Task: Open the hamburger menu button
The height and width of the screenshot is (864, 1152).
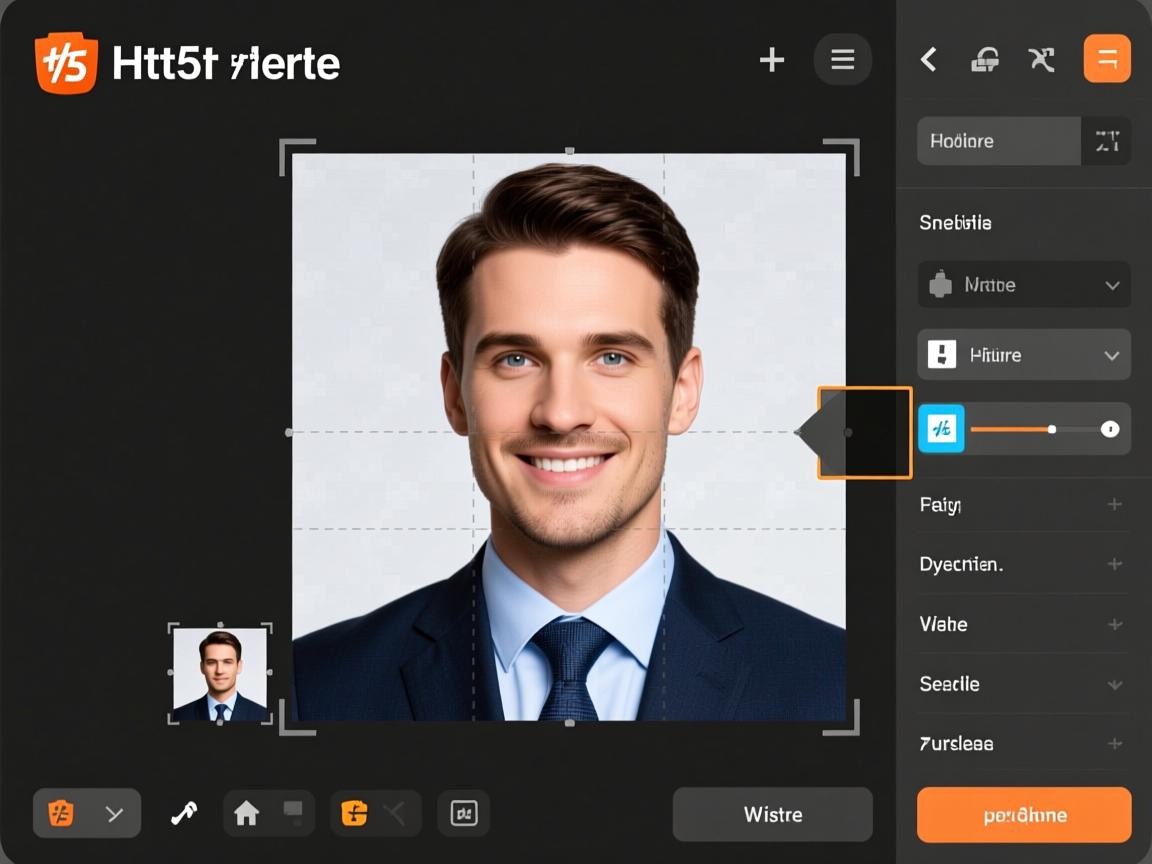Action: (x=842, y=60)
